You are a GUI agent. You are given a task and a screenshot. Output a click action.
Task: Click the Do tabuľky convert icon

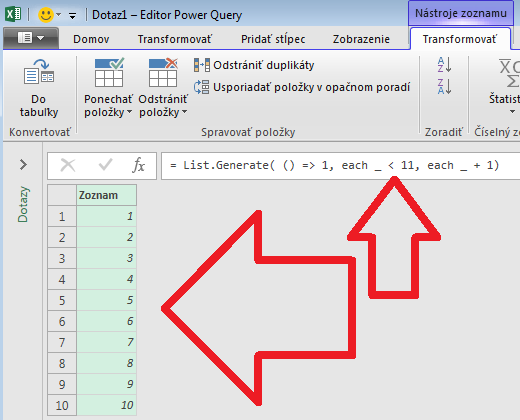click(x=39, y=72)
